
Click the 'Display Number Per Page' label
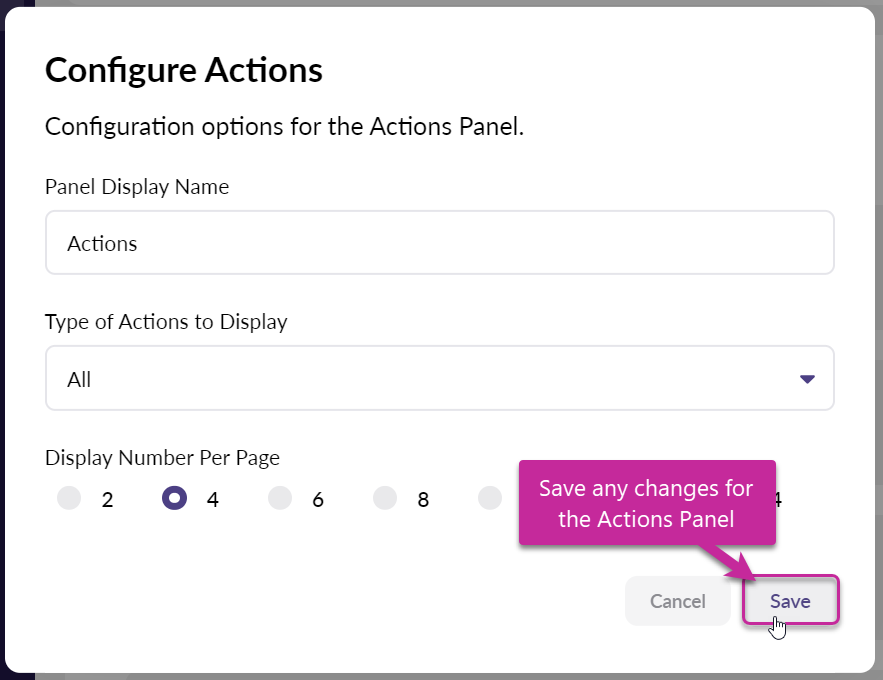162,458
